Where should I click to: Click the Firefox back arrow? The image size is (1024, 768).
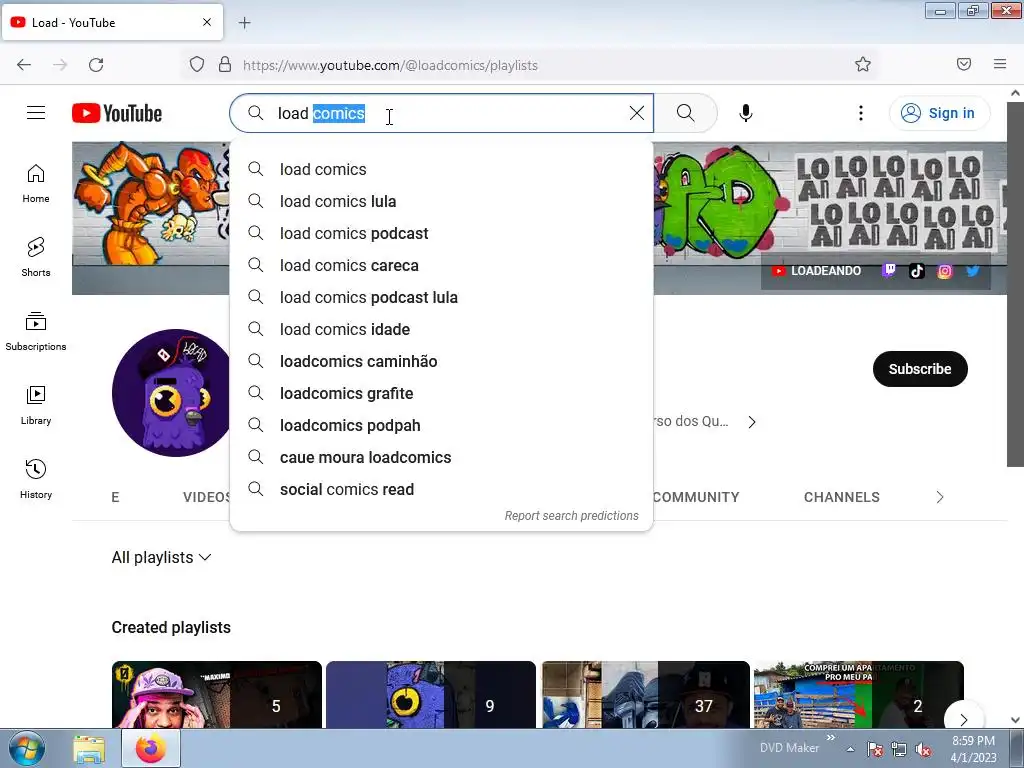click(24, 64)
